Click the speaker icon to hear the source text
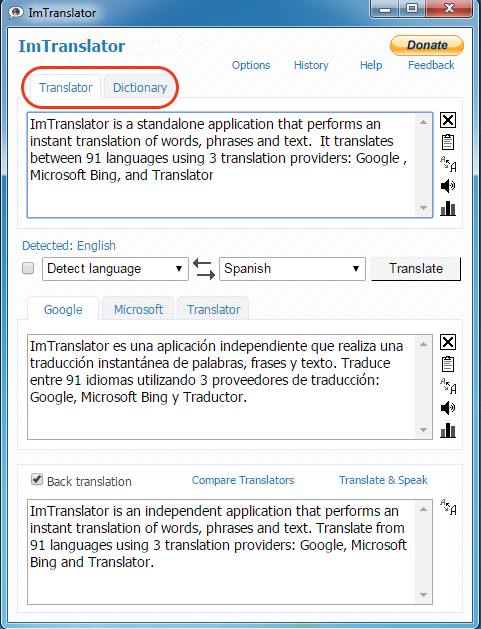 tap(448, 186)
